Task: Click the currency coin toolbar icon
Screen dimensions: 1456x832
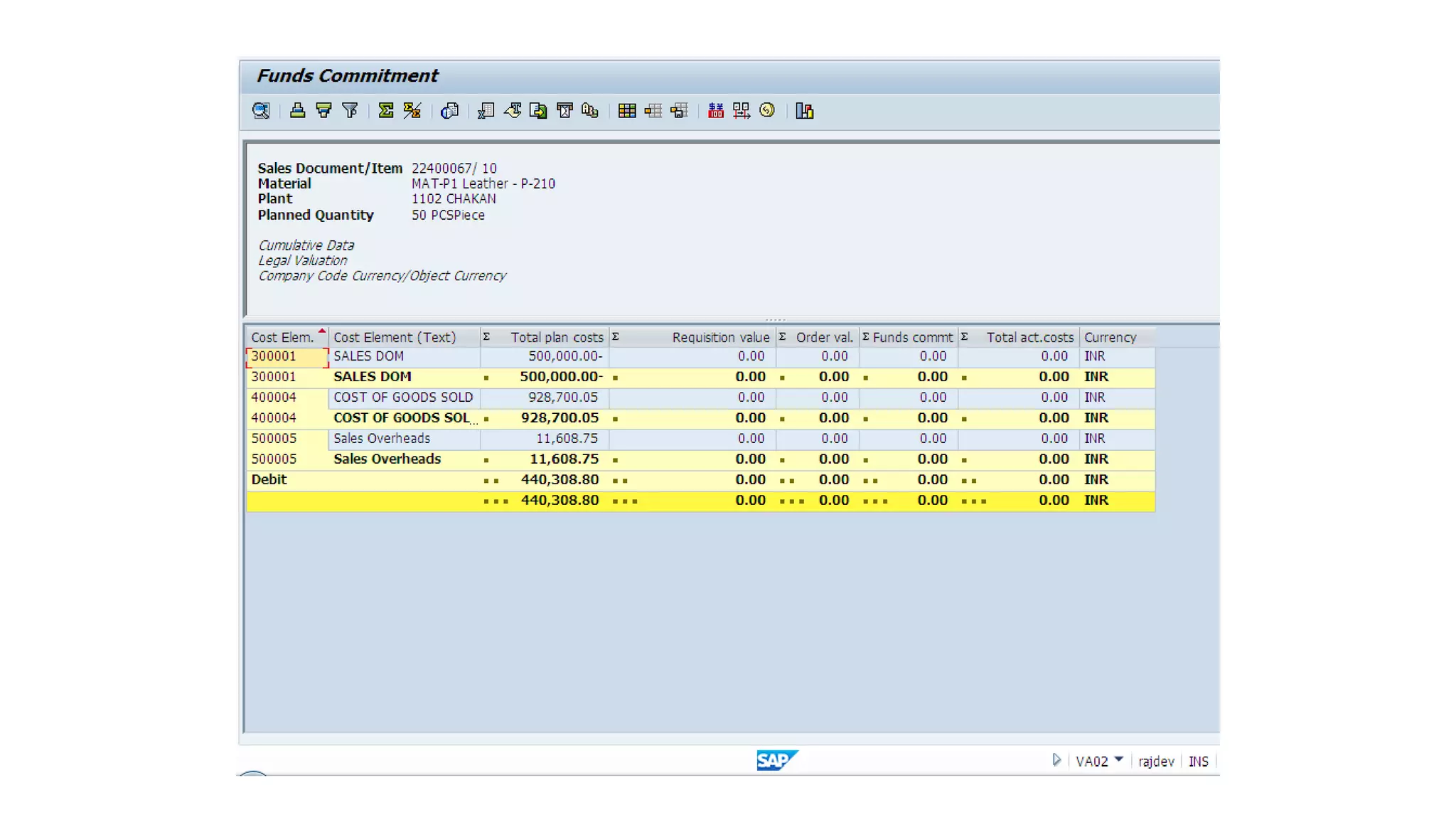Action: click(767, 111)
